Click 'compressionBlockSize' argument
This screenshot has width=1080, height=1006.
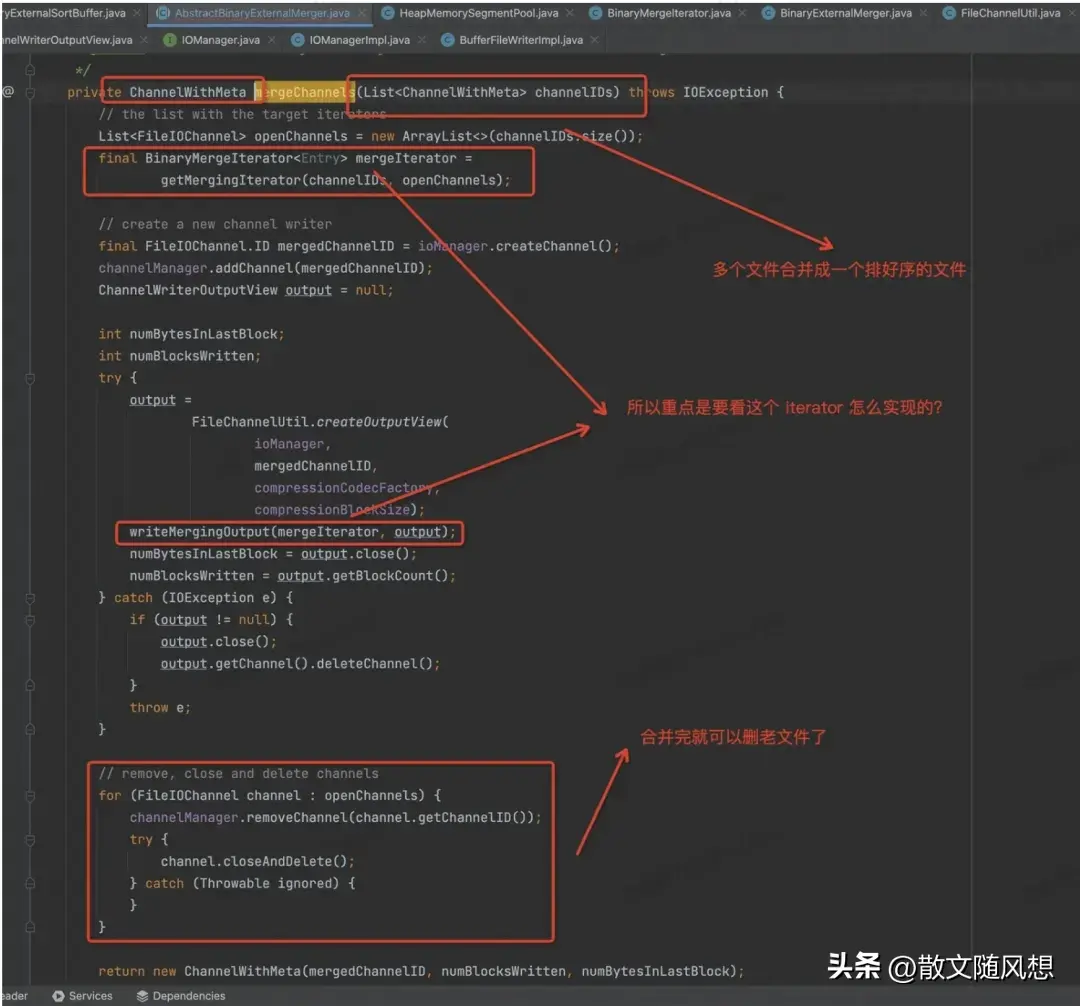[332, 510]
